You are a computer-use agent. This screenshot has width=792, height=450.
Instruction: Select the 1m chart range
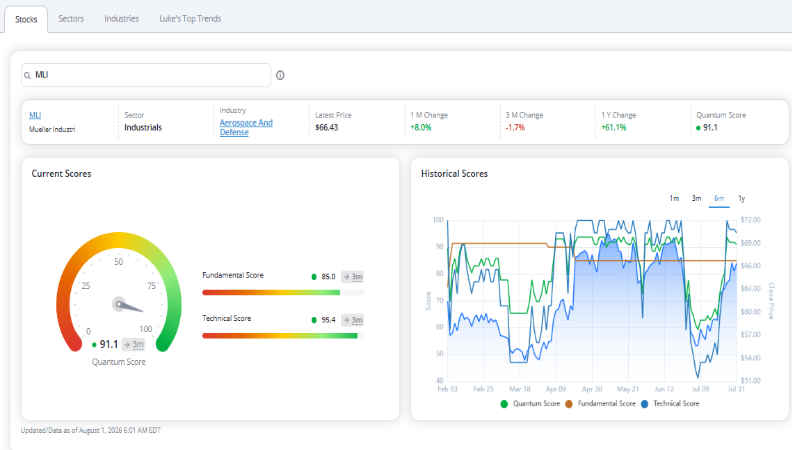point(674,198)
